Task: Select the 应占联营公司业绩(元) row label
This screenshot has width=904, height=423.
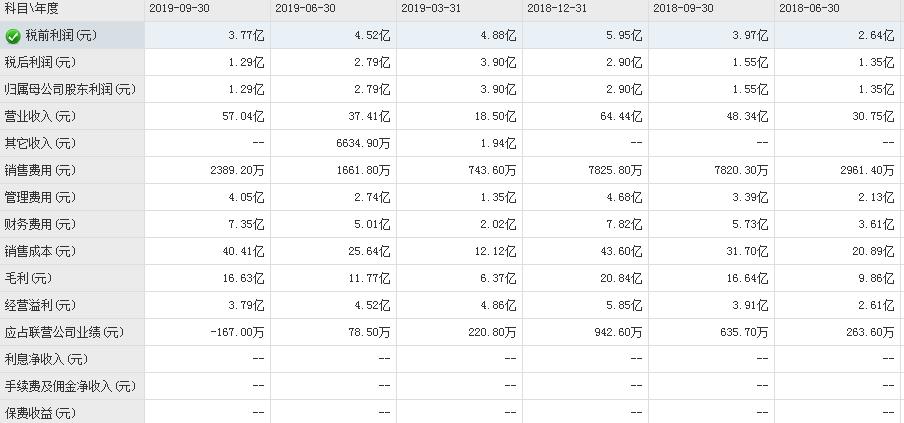Action: 65,332
